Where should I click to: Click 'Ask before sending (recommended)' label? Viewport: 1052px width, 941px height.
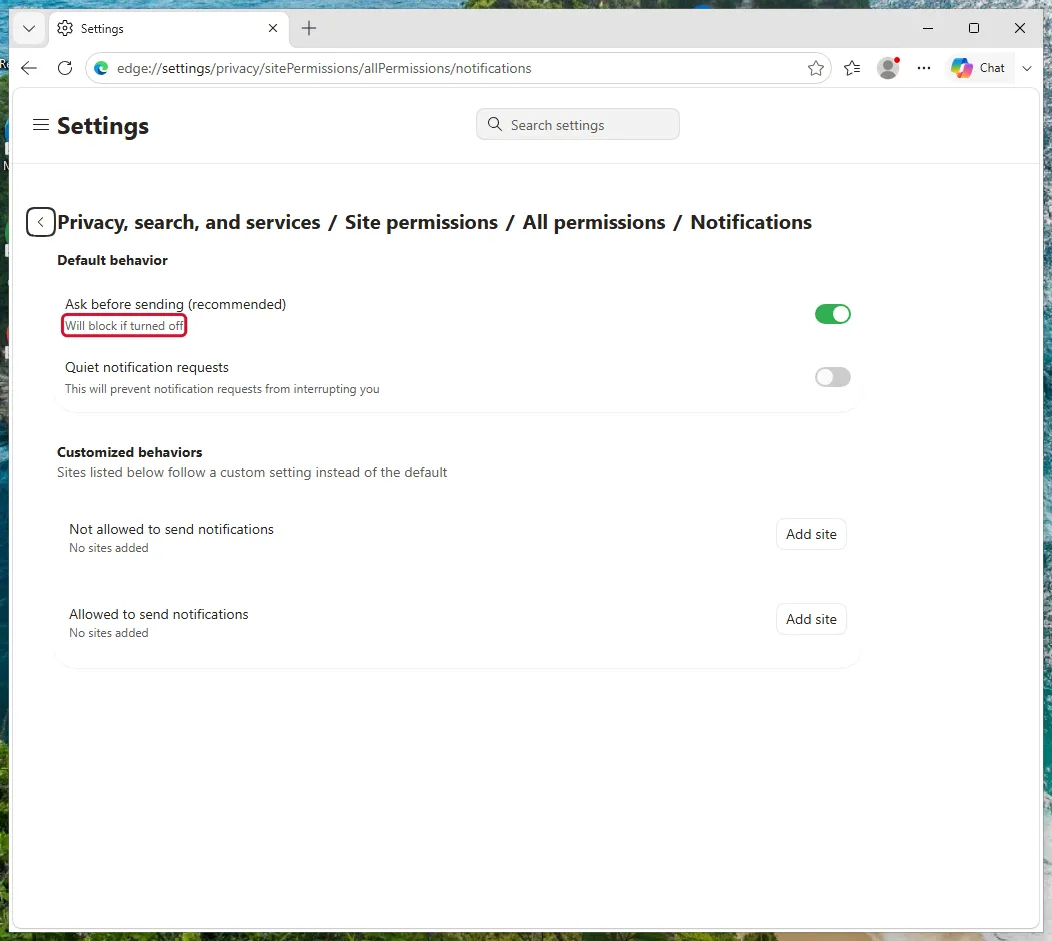coord(176,305)
